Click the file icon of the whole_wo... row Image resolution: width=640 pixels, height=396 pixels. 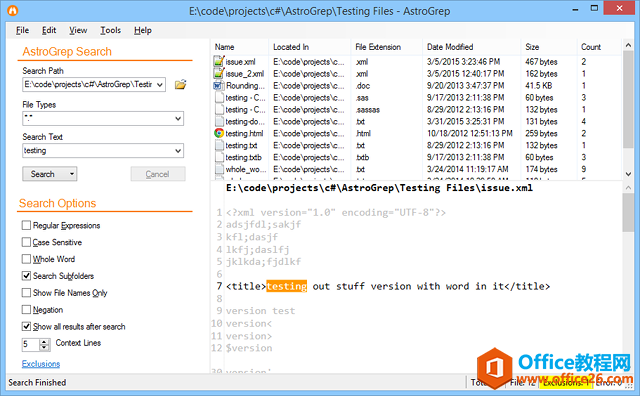coord(219,169)
